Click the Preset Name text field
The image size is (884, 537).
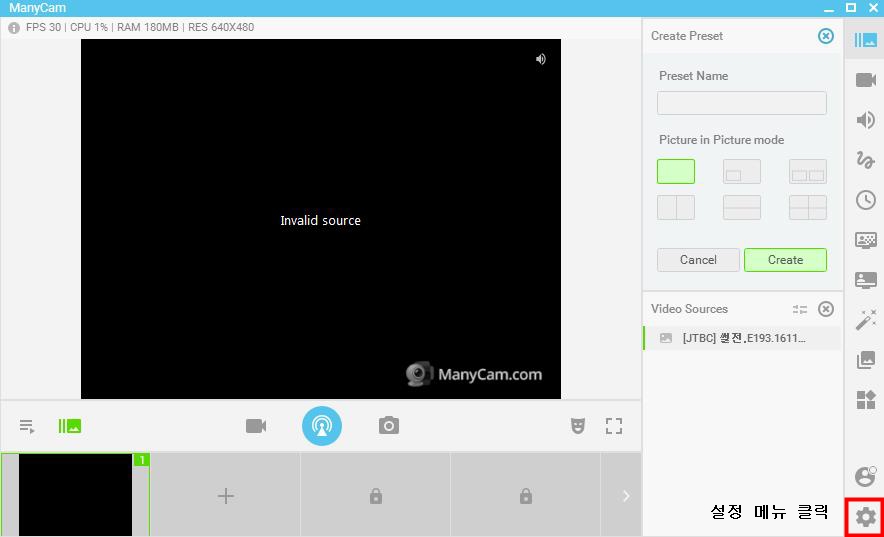click(742, 103)
